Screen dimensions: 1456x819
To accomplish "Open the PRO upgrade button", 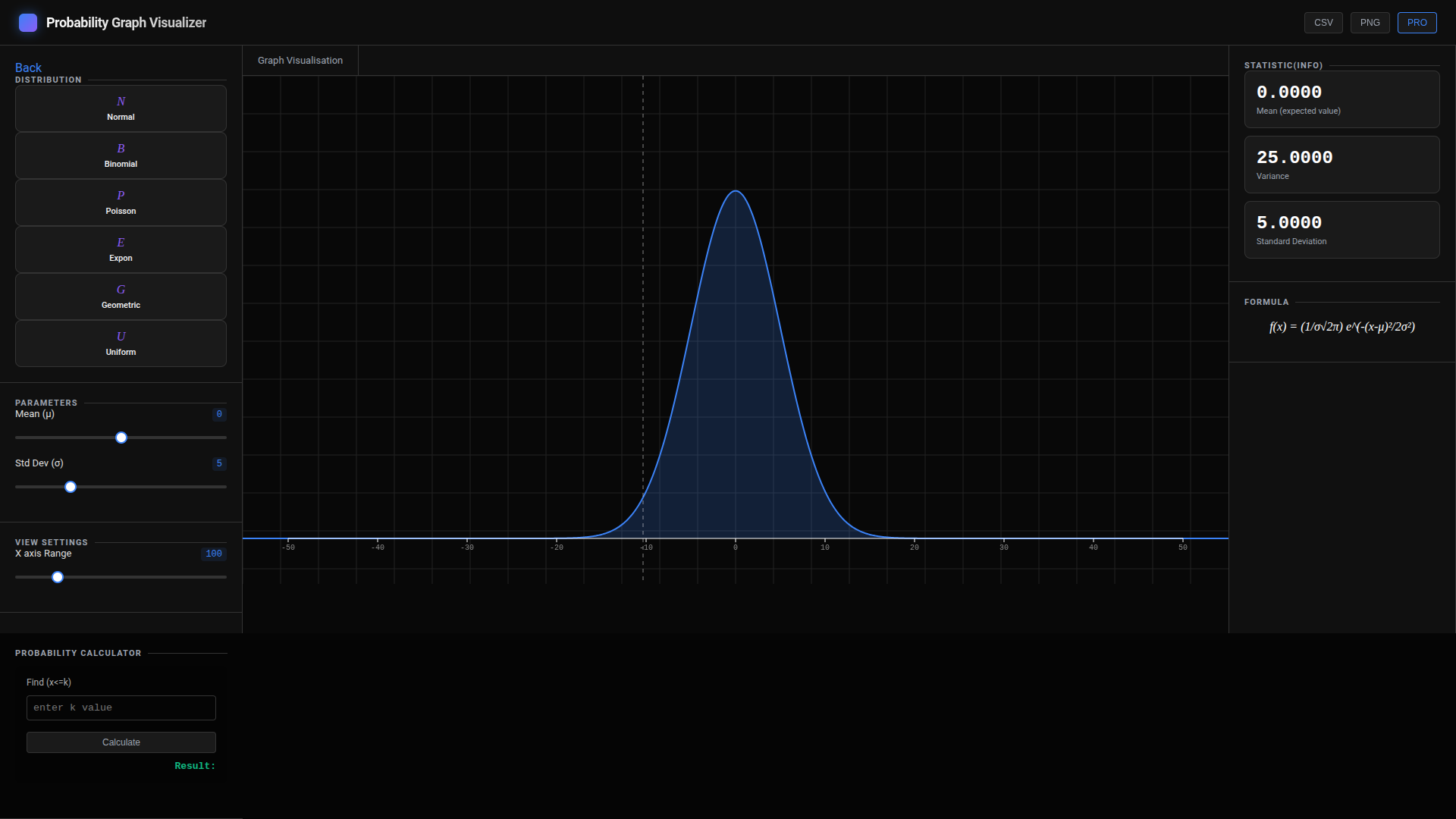I will click(x=1417, y=23).
